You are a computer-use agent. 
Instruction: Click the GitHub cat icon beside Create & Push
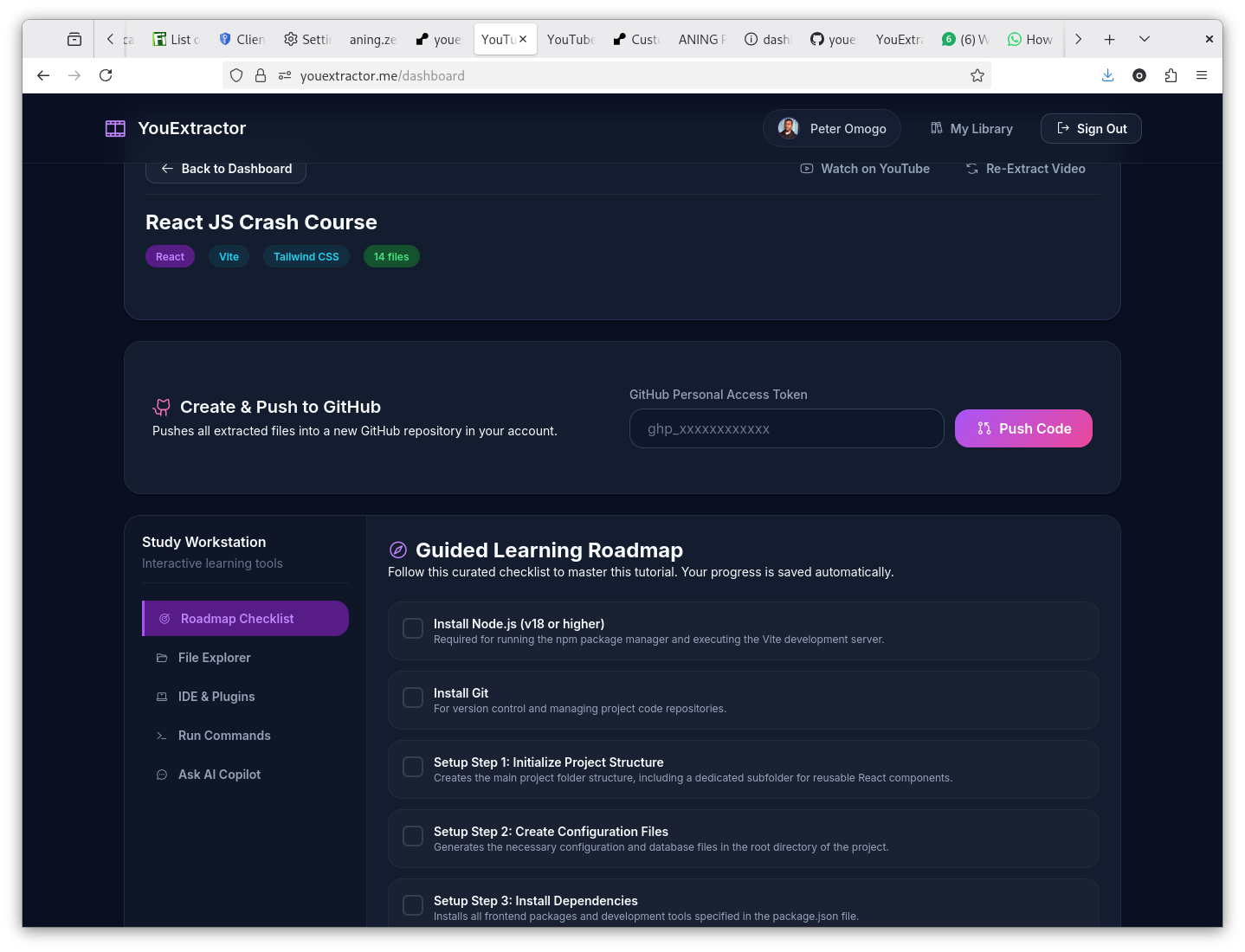pyautogui.click(x=162, y=407)
